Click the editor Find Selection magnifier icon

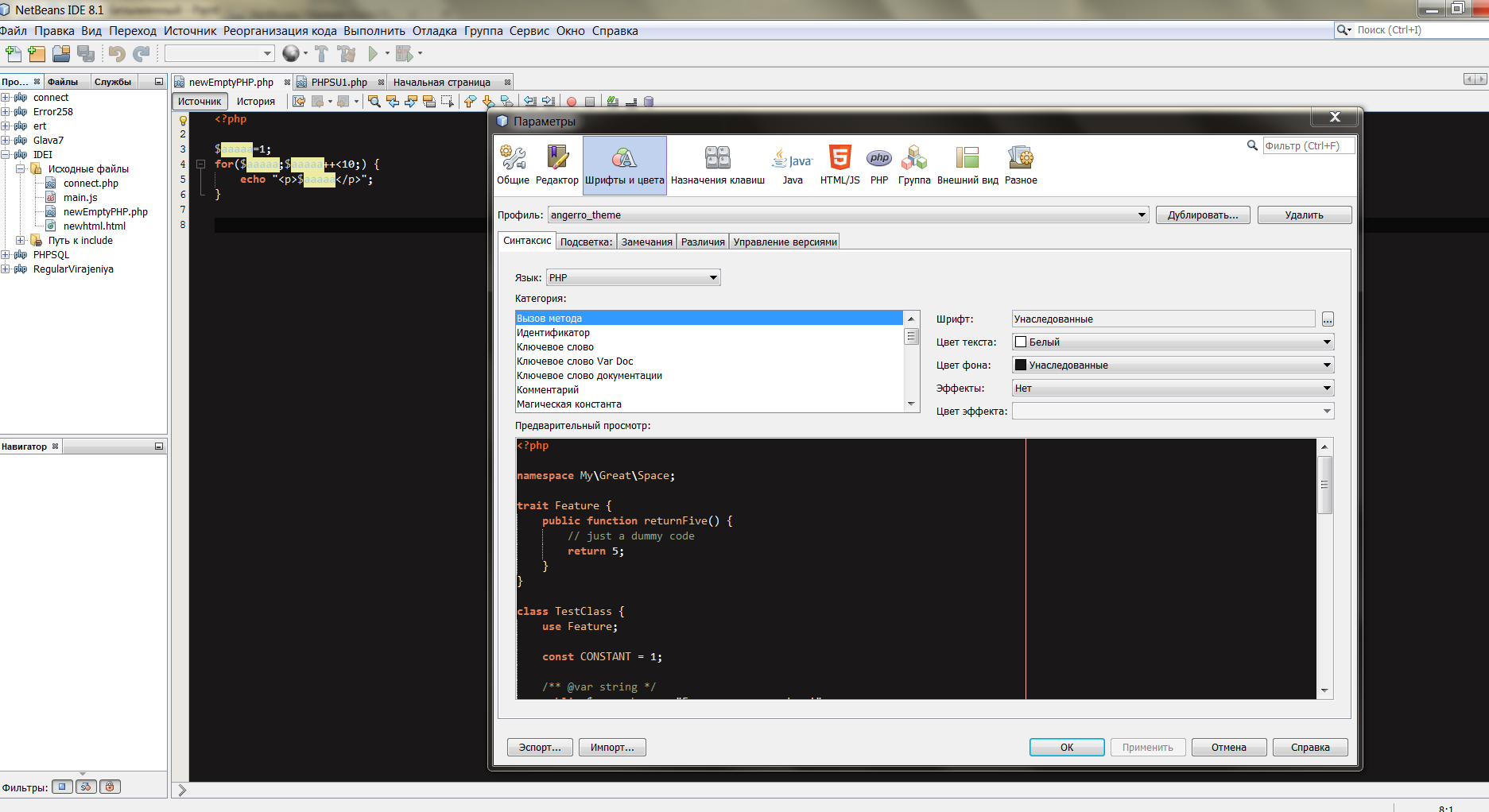[374, 102]
